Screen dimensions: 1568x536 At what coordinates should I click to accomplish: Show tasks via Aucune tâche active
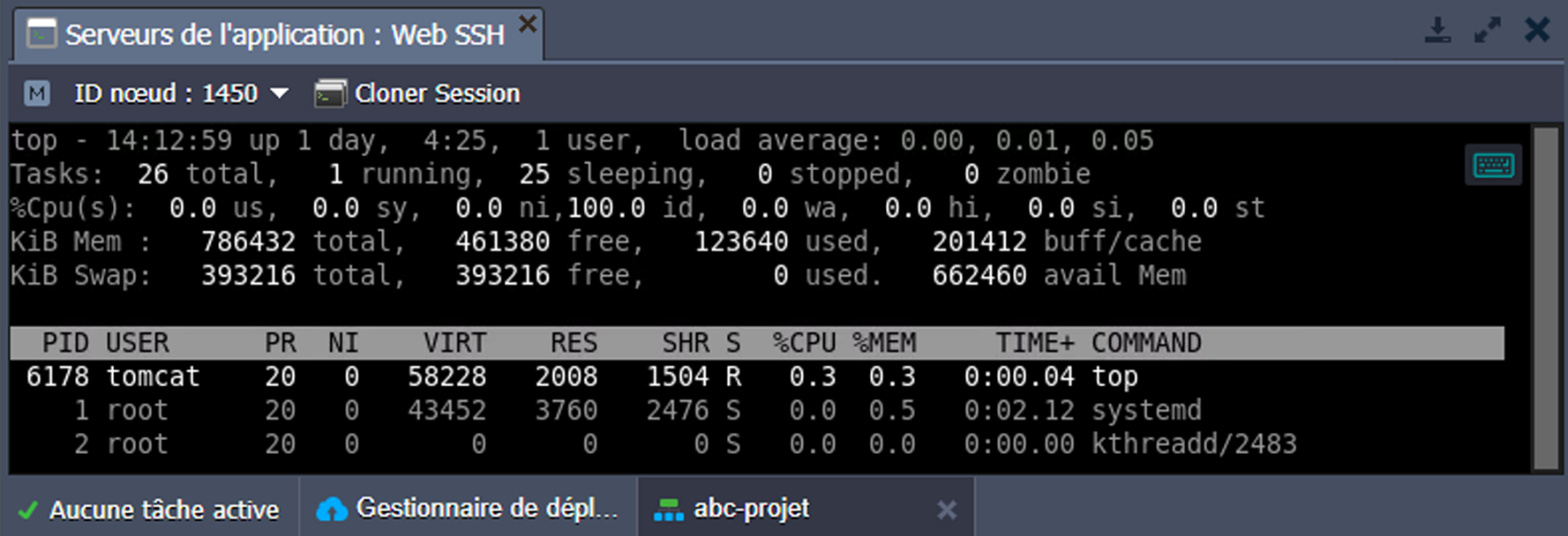(164, 510)
